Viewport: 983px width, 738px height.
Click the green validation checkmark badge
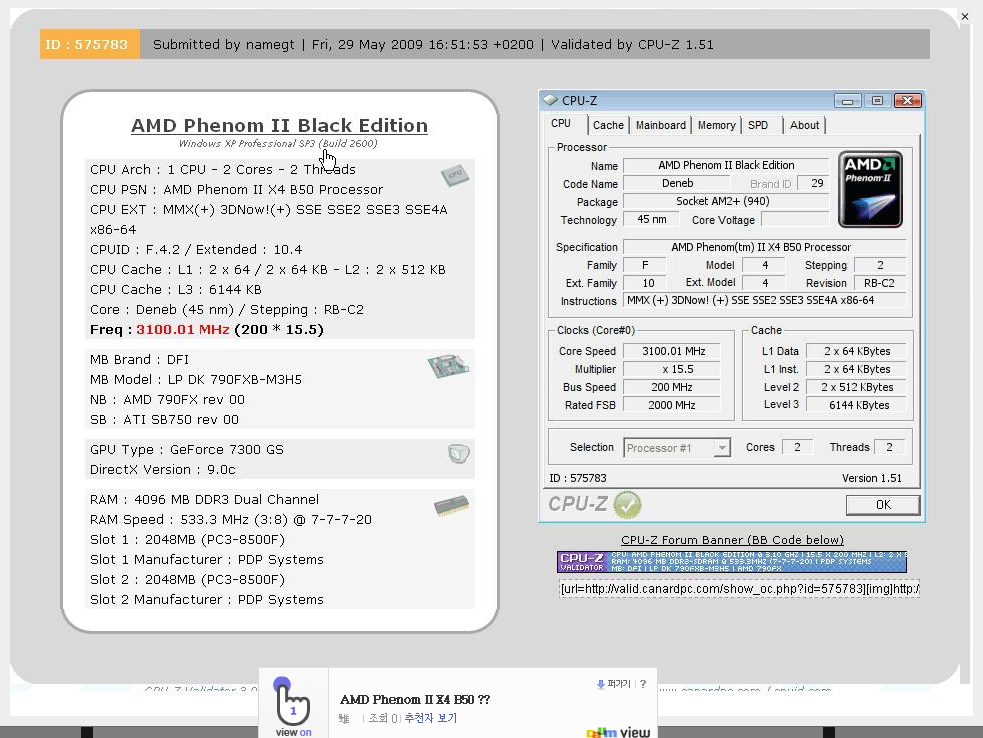[627, 505]
